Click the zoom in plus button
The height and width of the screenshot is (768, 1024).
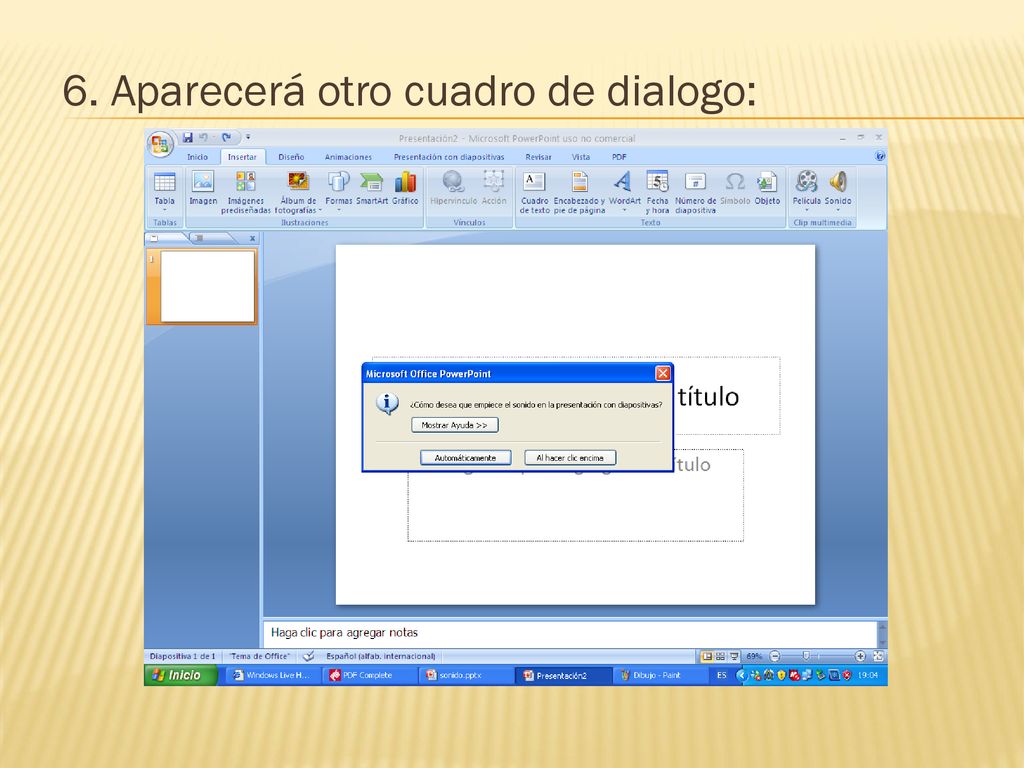point(860,656)
